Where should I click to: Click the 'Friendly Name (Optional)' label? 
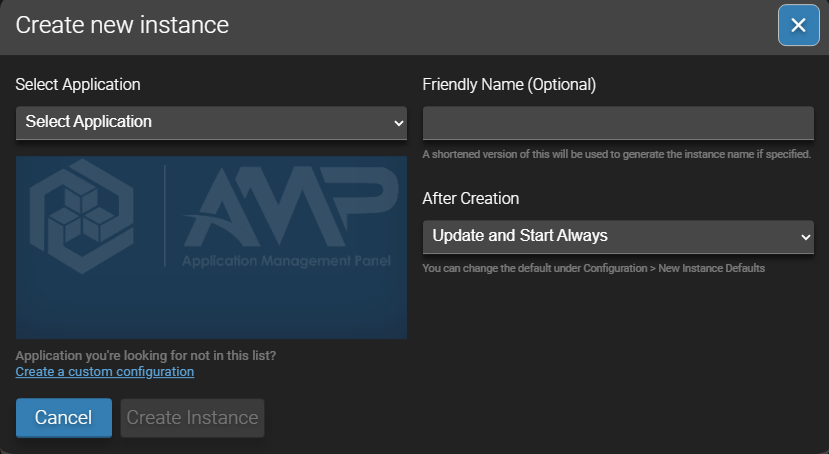509,85
